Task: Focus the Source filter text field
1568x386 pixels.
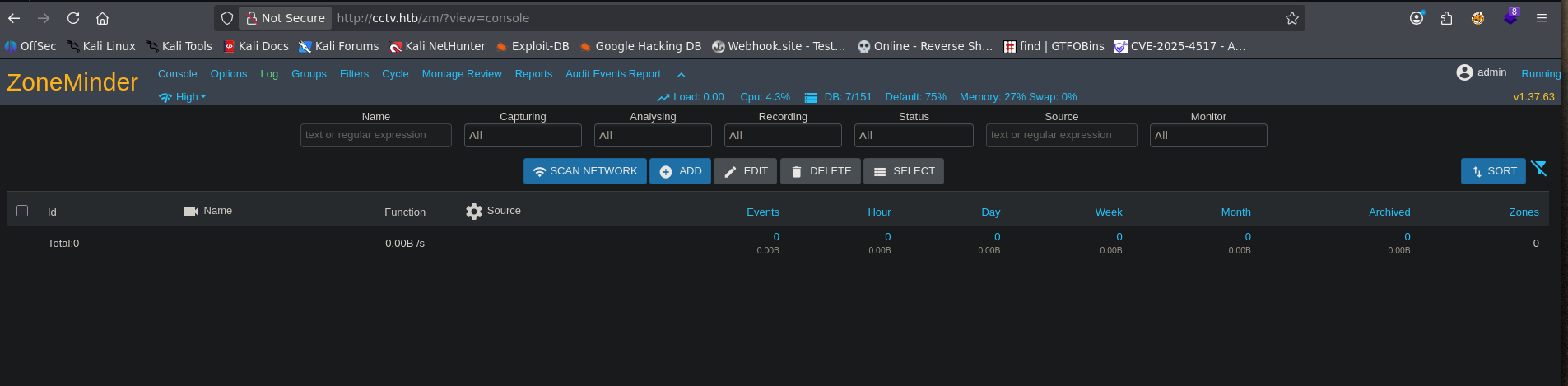Action: tap(1062, 135)
